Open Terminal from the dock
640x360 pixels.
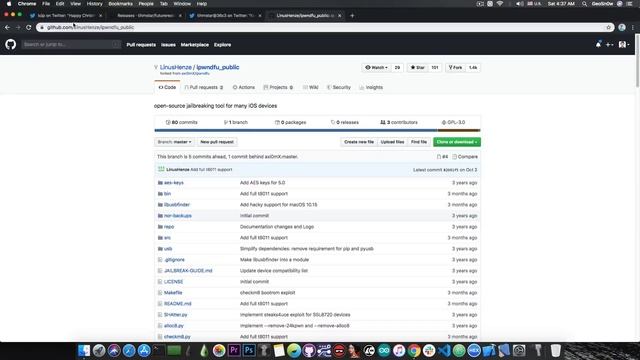[159, 351]
